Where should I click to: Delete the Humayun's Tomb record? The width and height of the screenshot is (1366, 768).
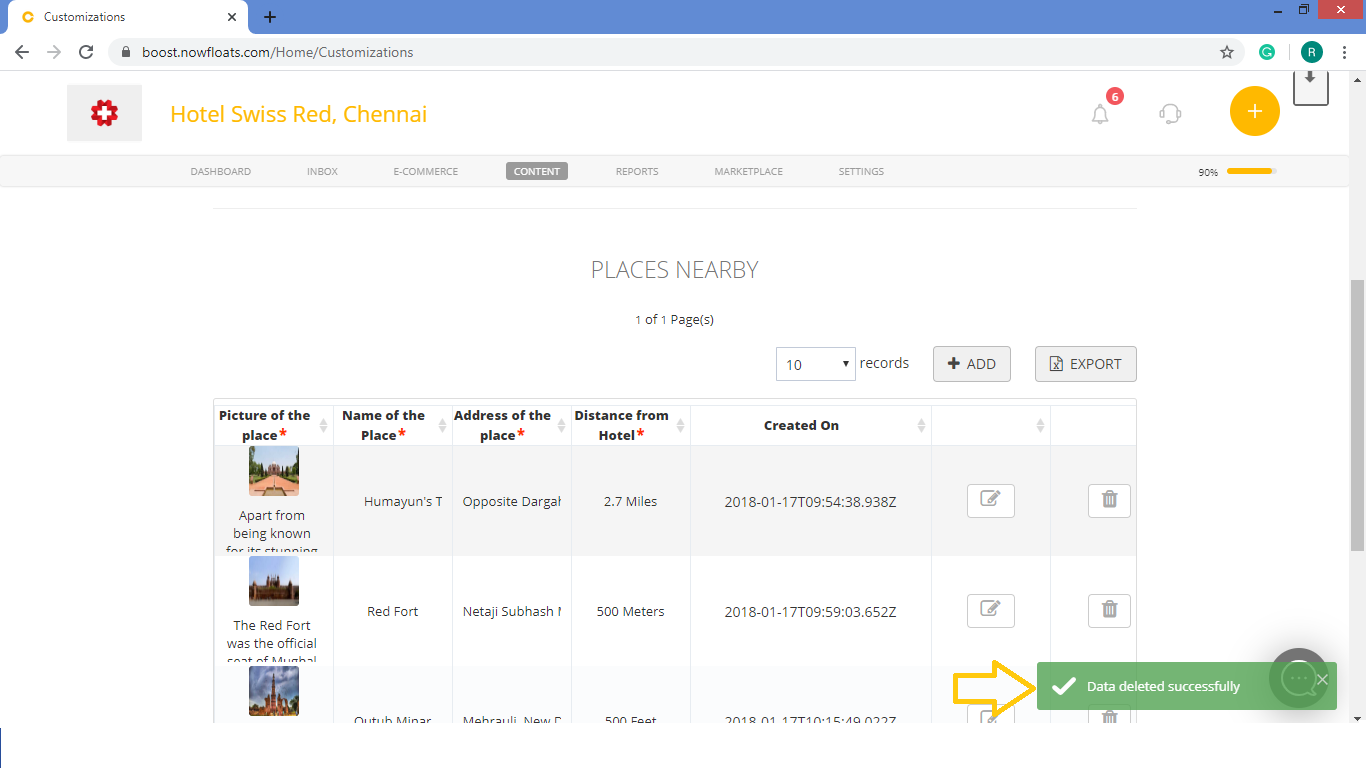(1109, 500)
